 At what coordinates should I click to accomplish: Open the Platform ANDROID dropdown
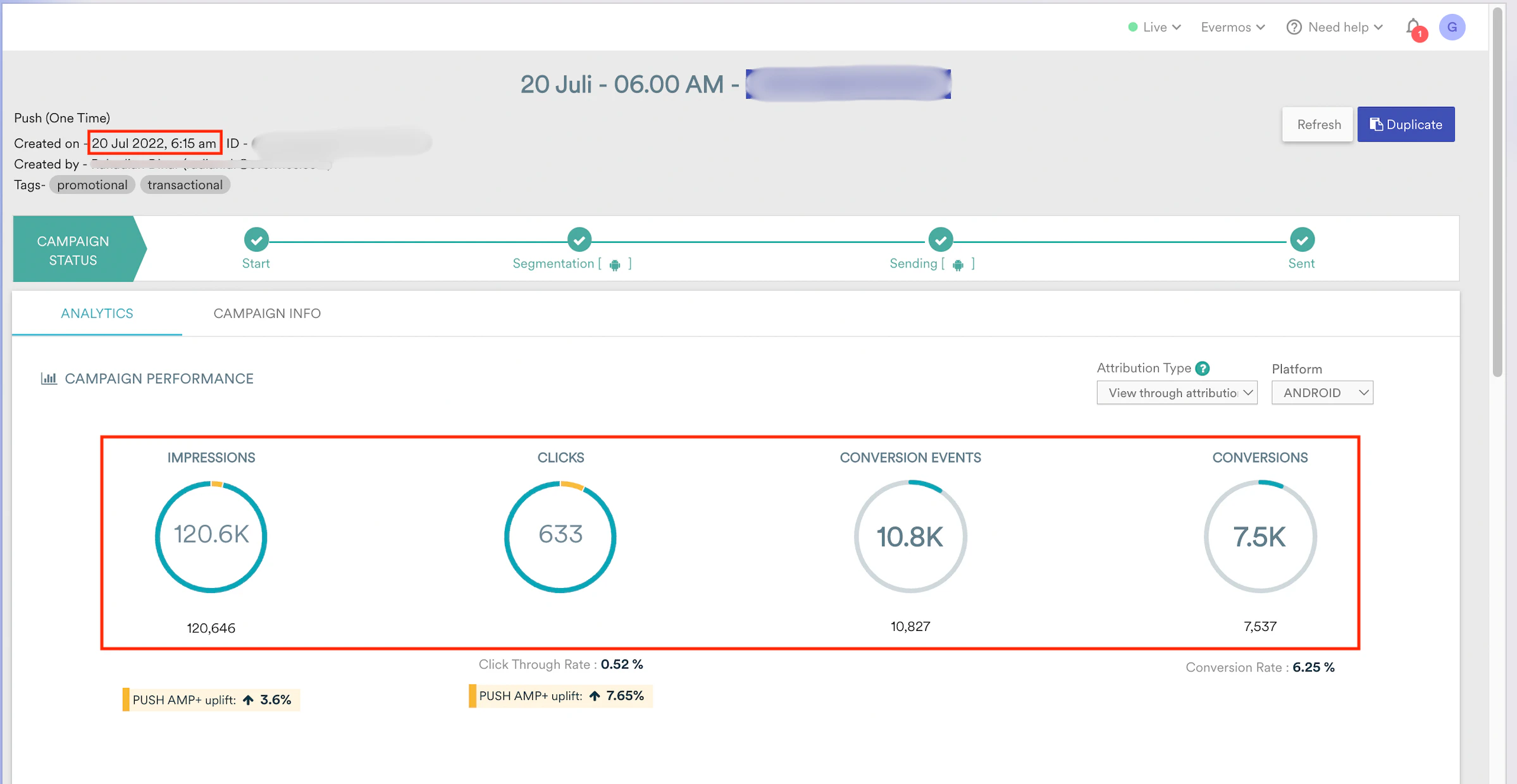click(x=1322, y=393)
